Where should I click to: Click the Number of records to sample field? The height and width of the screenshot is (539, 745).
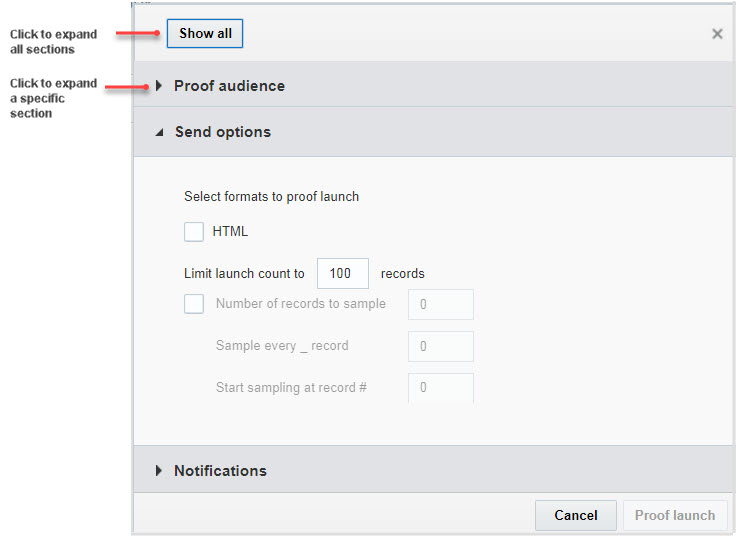[x=440, y=304]
